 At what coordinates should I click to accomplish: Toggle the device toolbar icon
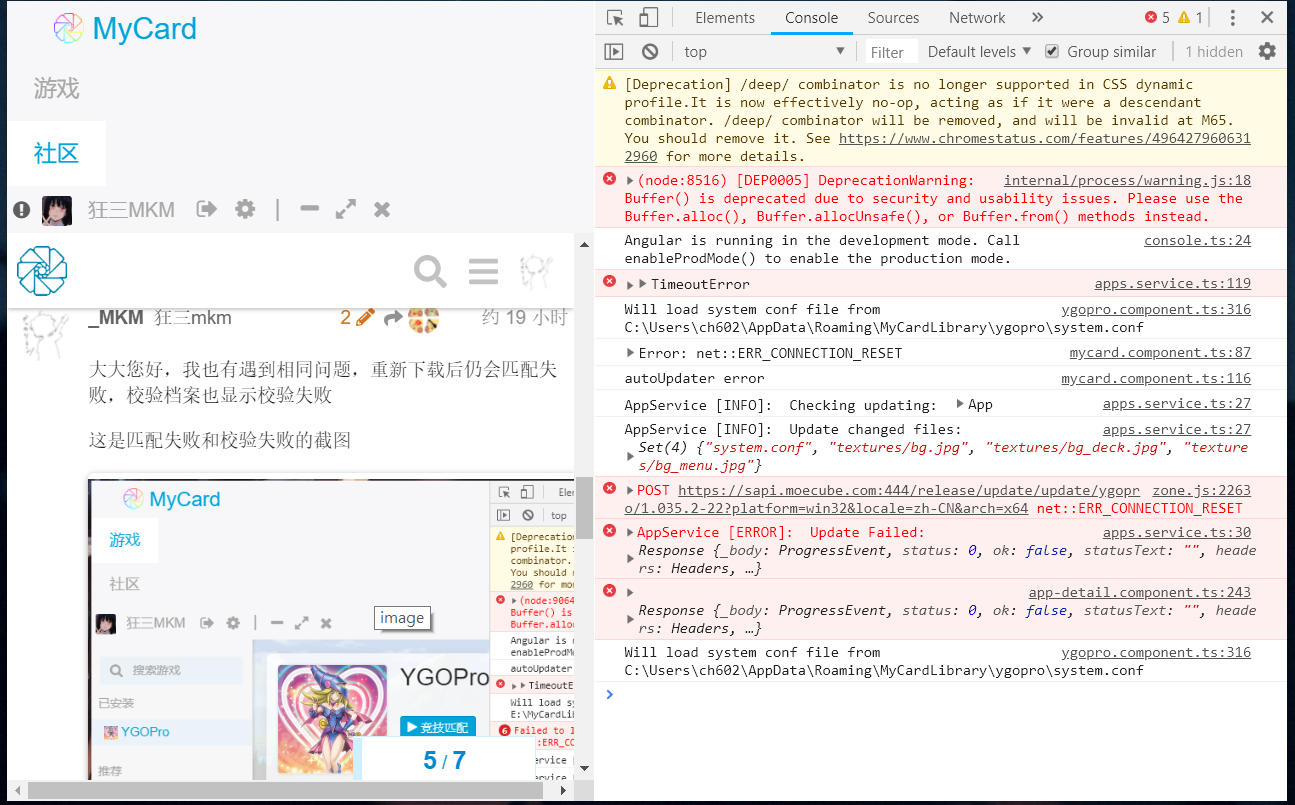(x=649, y=18)
